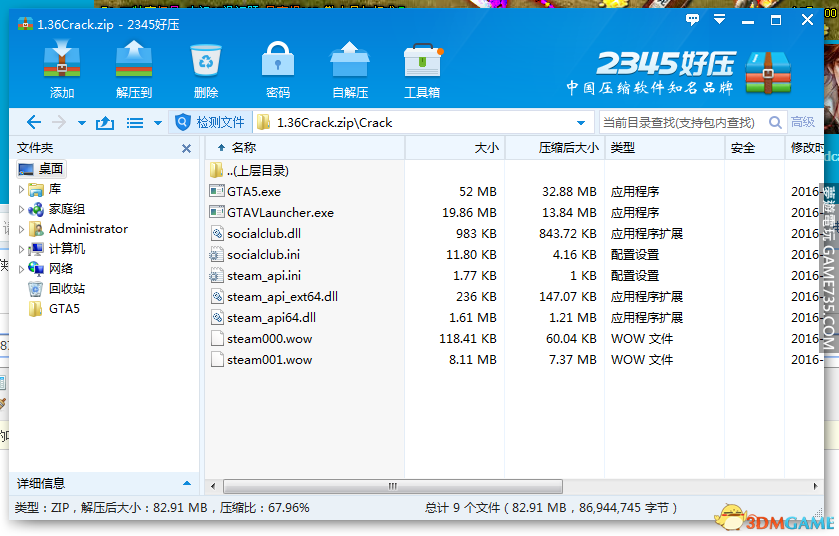839x536 pixels.
Task: Expand the 计算机 tree node
Action: click(22, 249)
